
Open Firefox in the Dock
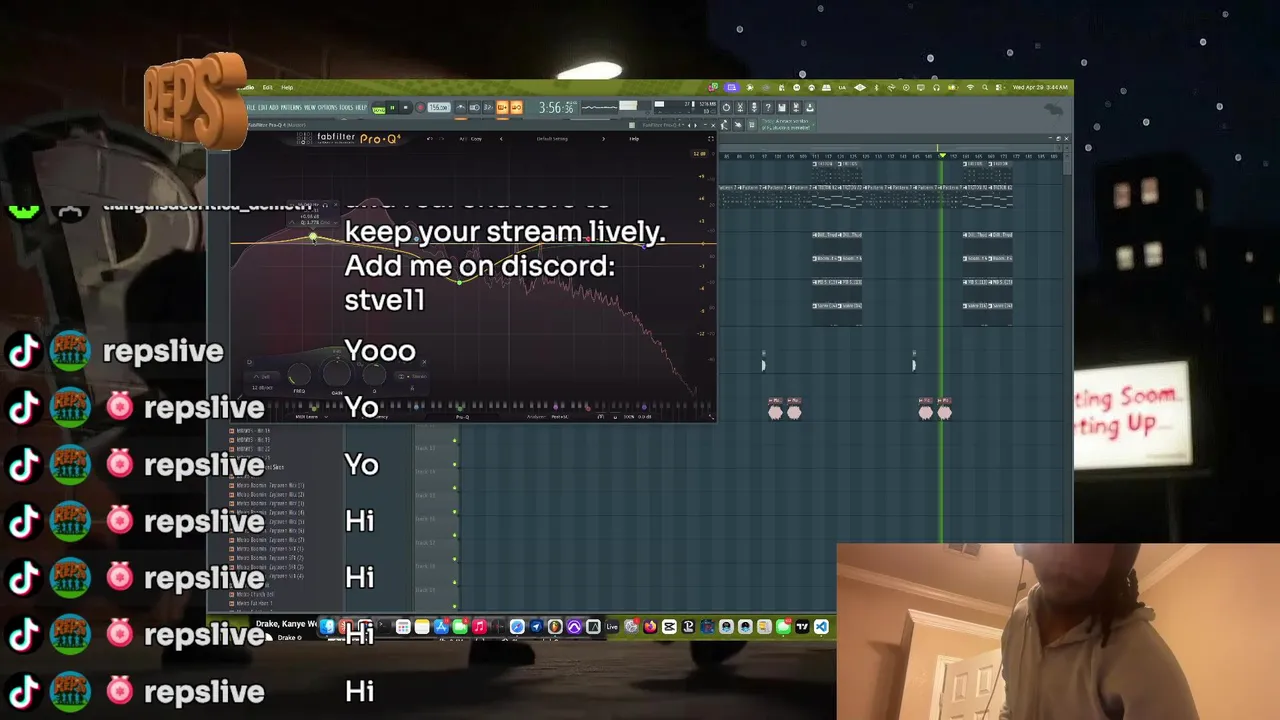pyautogui.click(x=650, y=627)
